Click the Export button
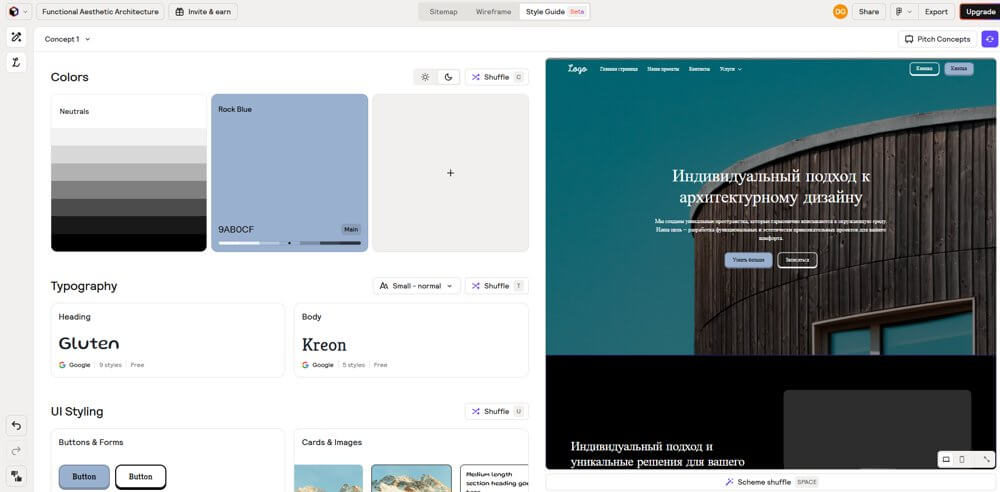The height and width of the screenshot is (492, 1000). point(936,11)
